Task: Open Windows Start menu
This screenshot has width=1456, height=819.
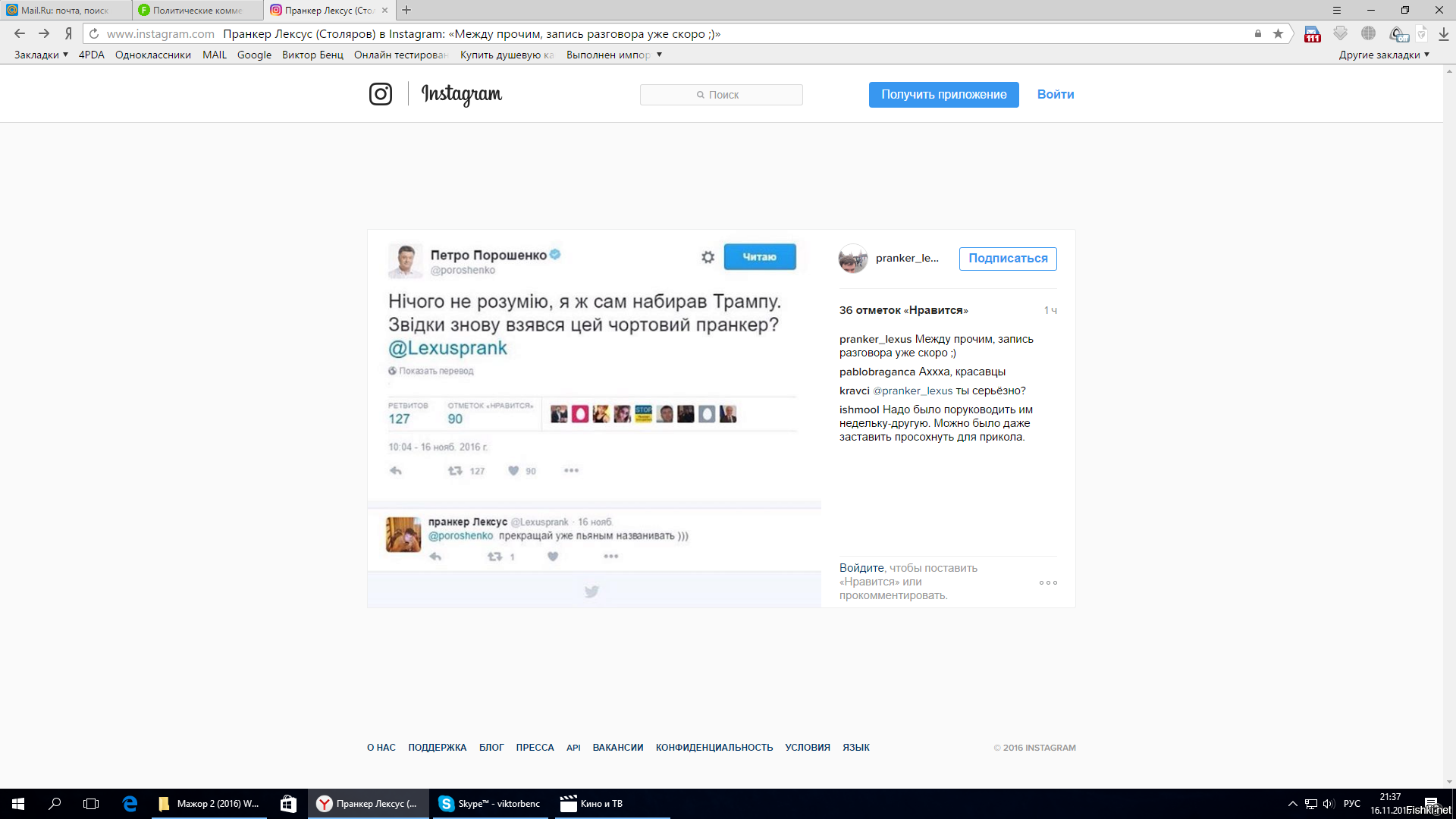Action: pos(18,804)
